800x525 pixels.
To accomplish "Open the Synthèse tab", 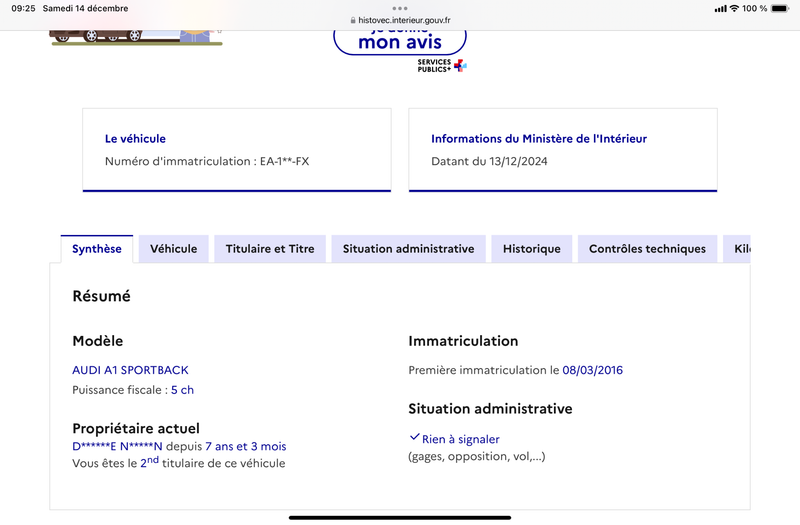I will [x=97, y=249].
